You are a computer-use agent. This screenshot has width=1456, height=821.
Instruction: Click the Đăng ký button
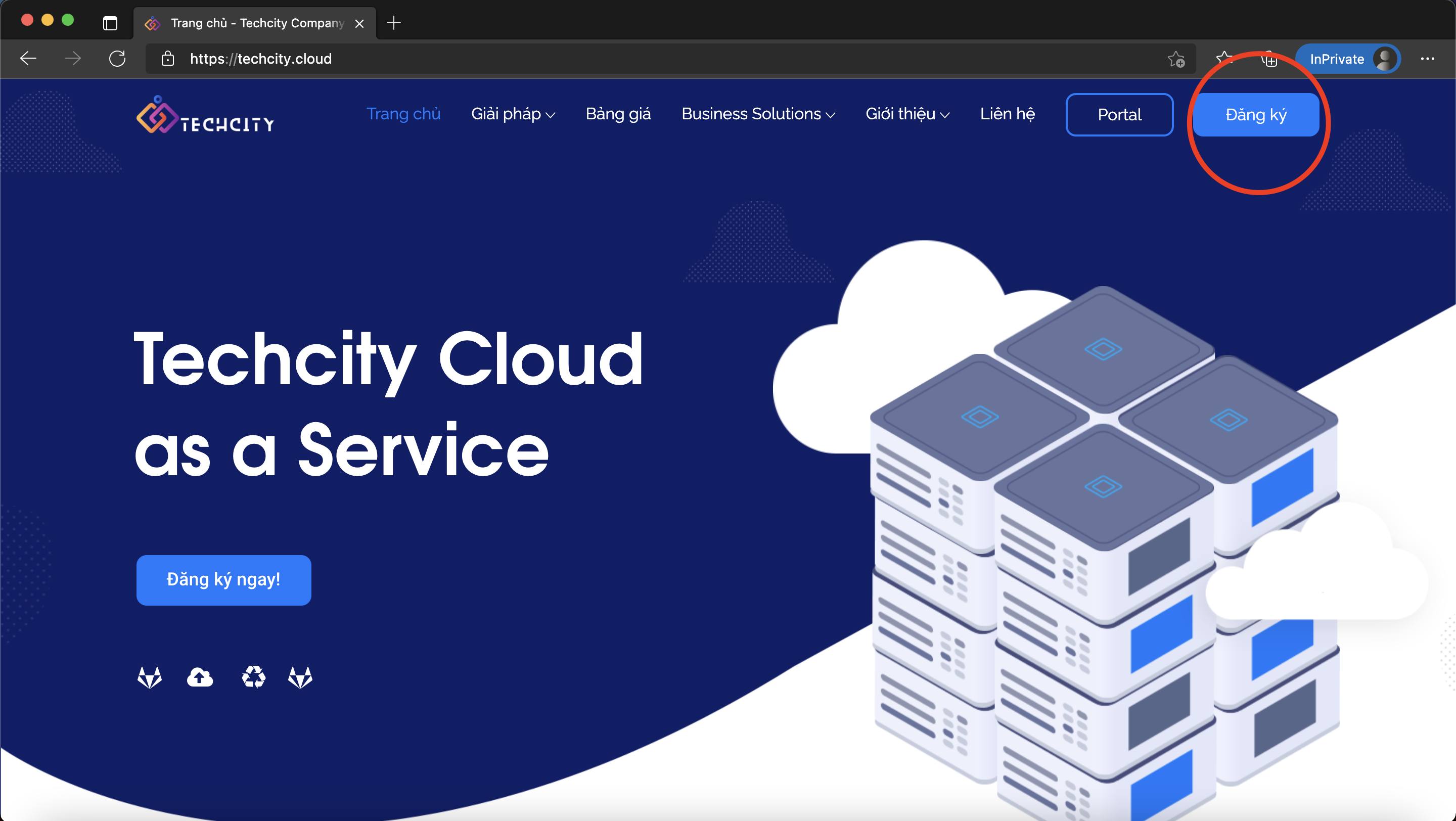(x=1256, y=115)
